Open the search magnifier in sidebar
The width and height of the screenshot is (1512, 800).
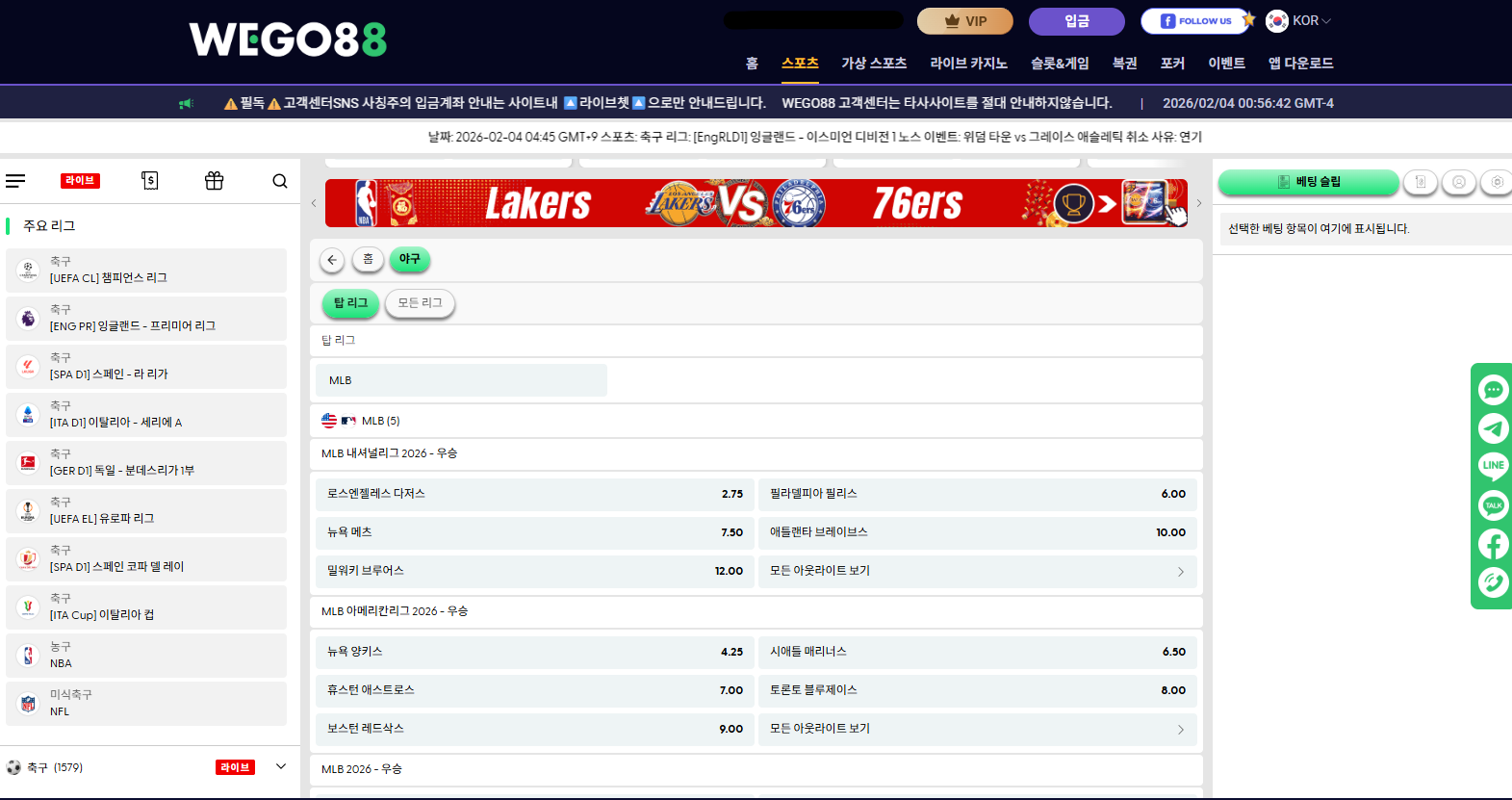[279, 181]
